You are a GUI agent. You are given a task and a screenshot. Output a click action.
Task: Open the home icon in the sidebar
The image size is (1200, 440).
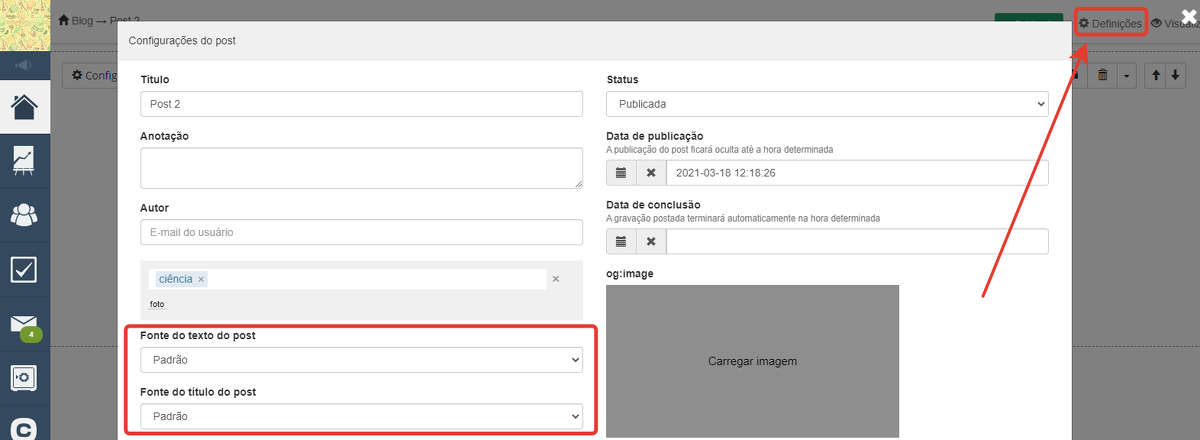click(25, 106)
